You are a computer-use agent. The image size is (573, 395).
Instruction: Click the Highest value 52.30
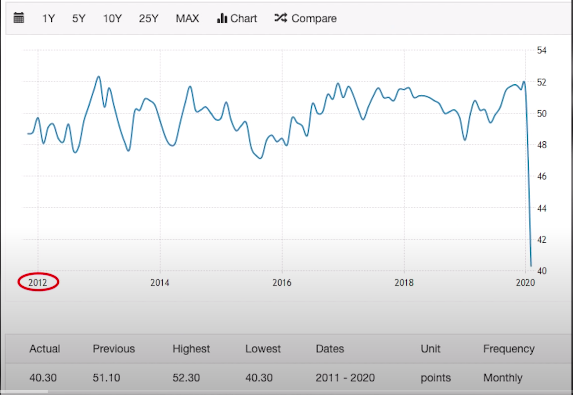(x=186, y=377)
